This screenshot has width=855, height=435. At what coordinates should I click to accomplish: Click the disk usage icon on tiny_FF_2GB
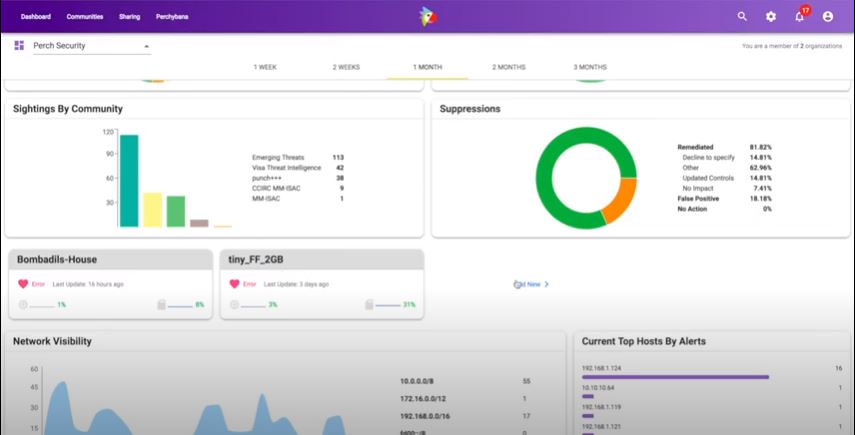(369, 305)
